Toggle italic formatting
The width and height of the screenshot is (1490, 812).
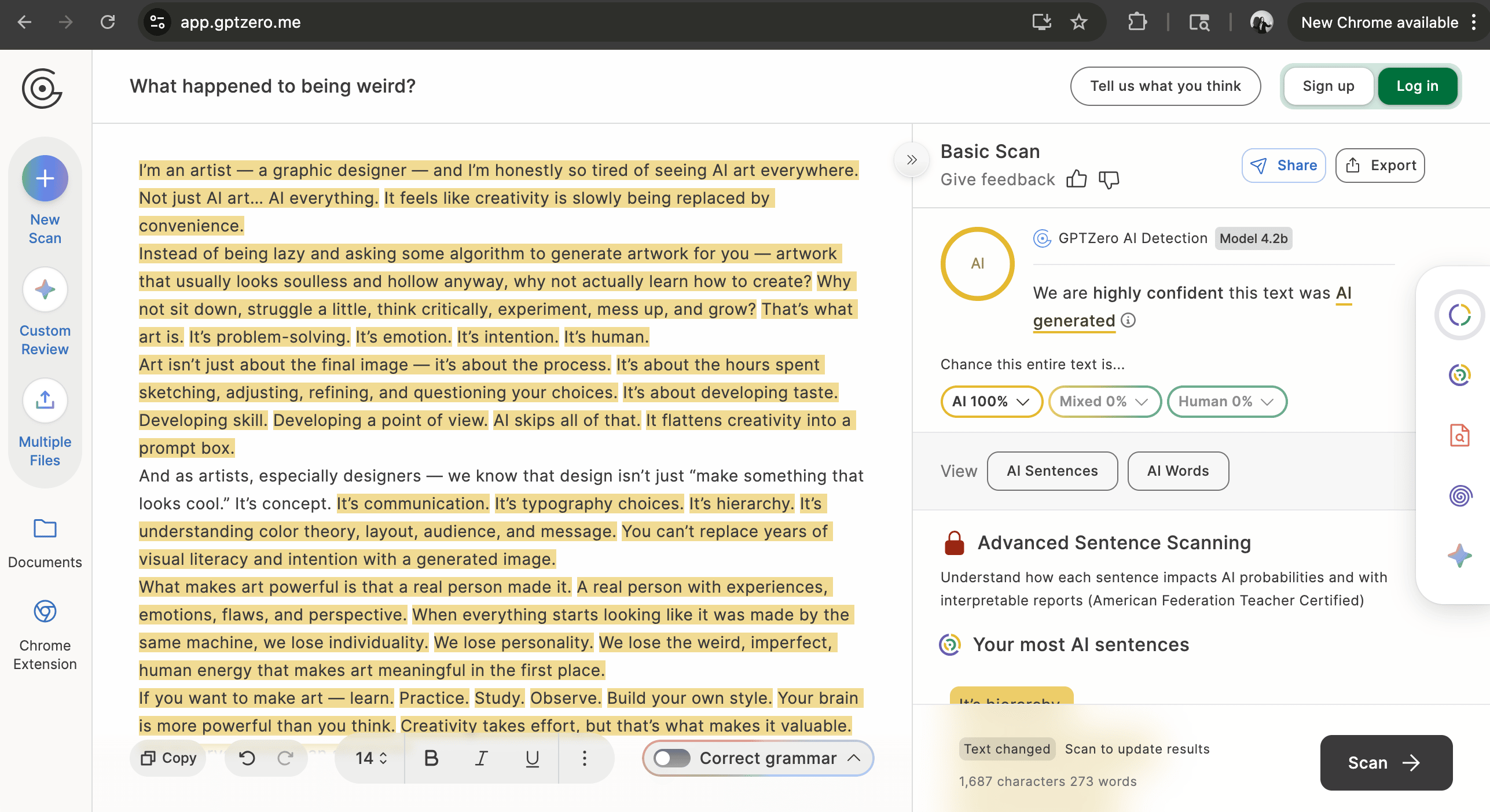point(482,758)
